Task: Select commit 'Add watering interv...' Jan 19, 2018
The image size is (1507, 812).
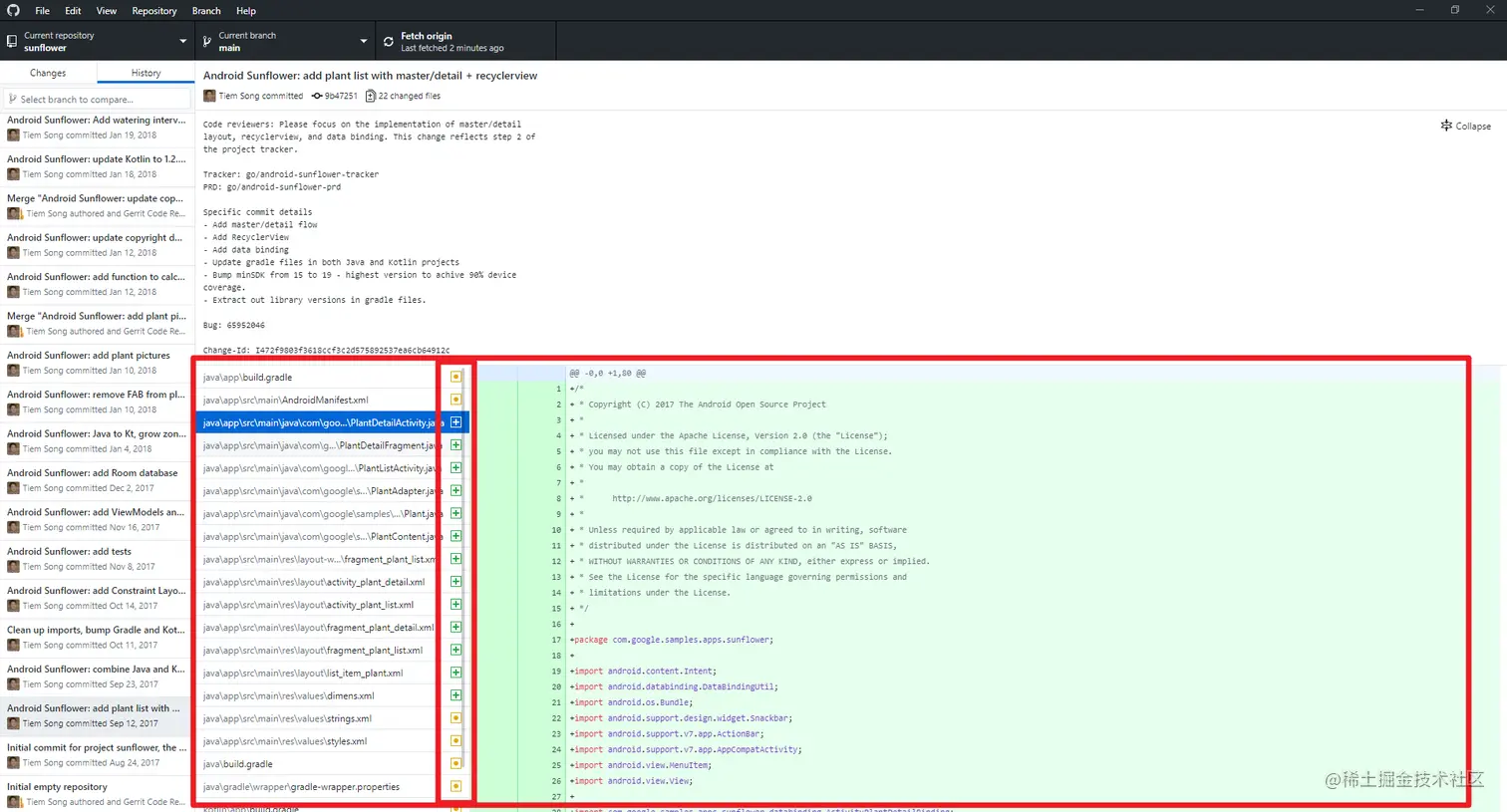Action: coord(97,127)
